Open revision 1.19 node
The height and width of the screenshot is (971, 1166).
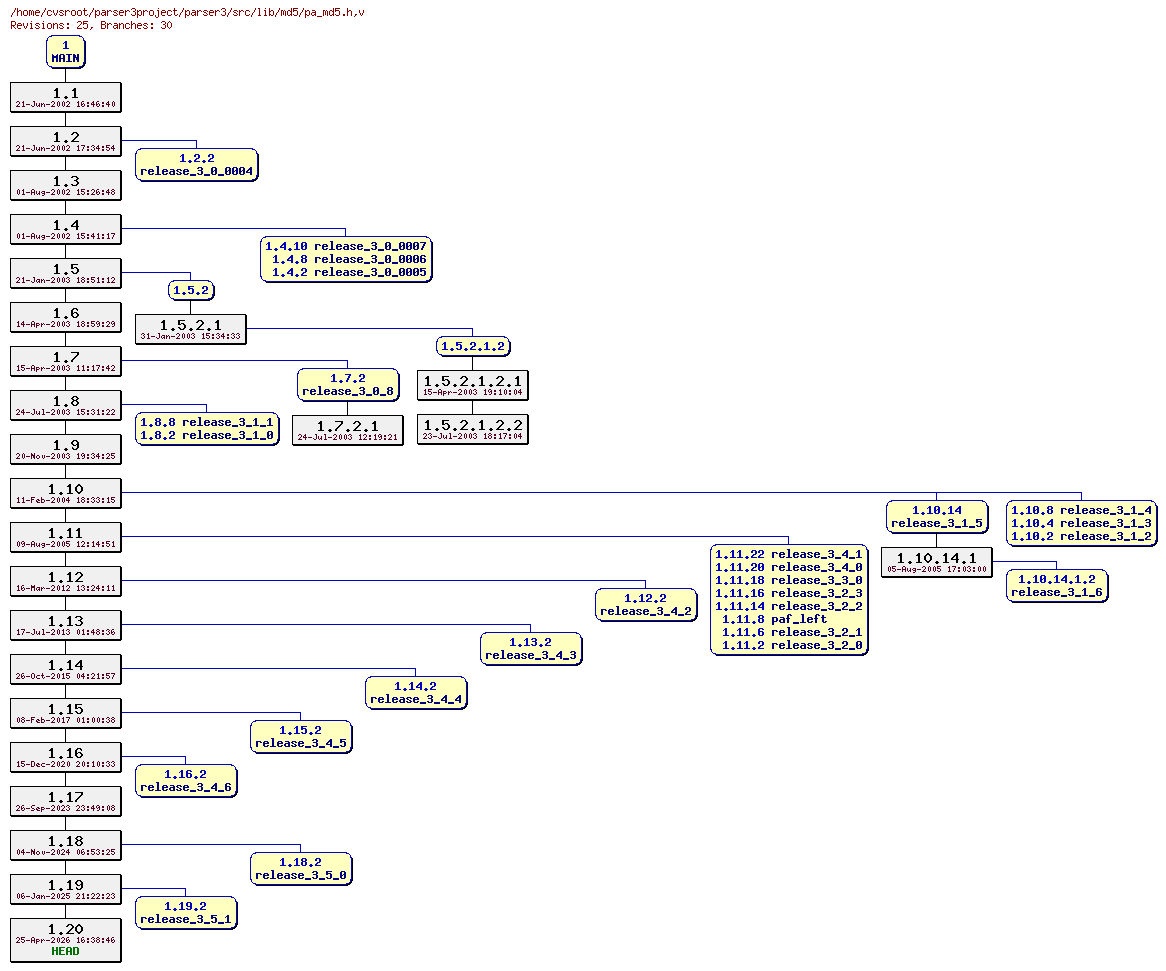pyautogui.click(x=65, y=888)
